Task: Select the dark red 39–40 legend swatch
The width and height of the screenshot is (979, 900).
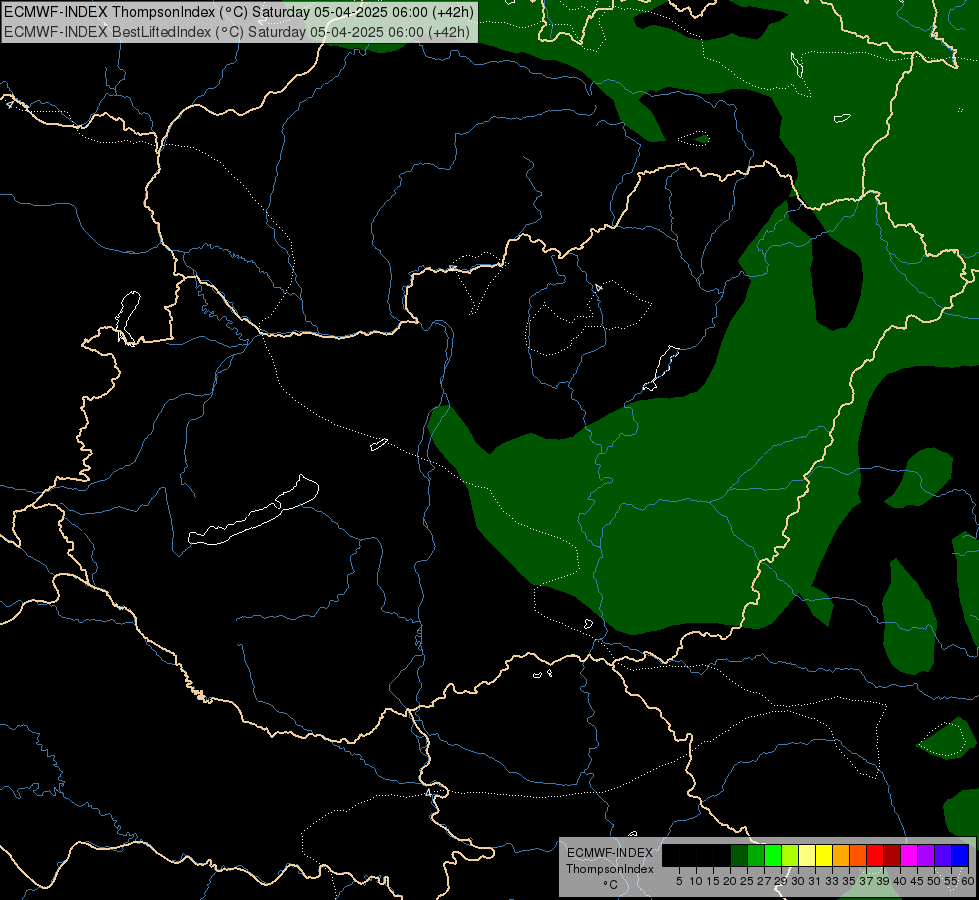Action: pos(892,855)
